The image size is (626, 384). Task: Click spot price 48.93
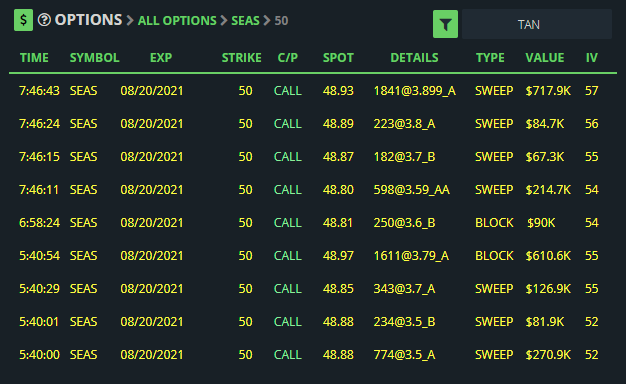[338, 91]
